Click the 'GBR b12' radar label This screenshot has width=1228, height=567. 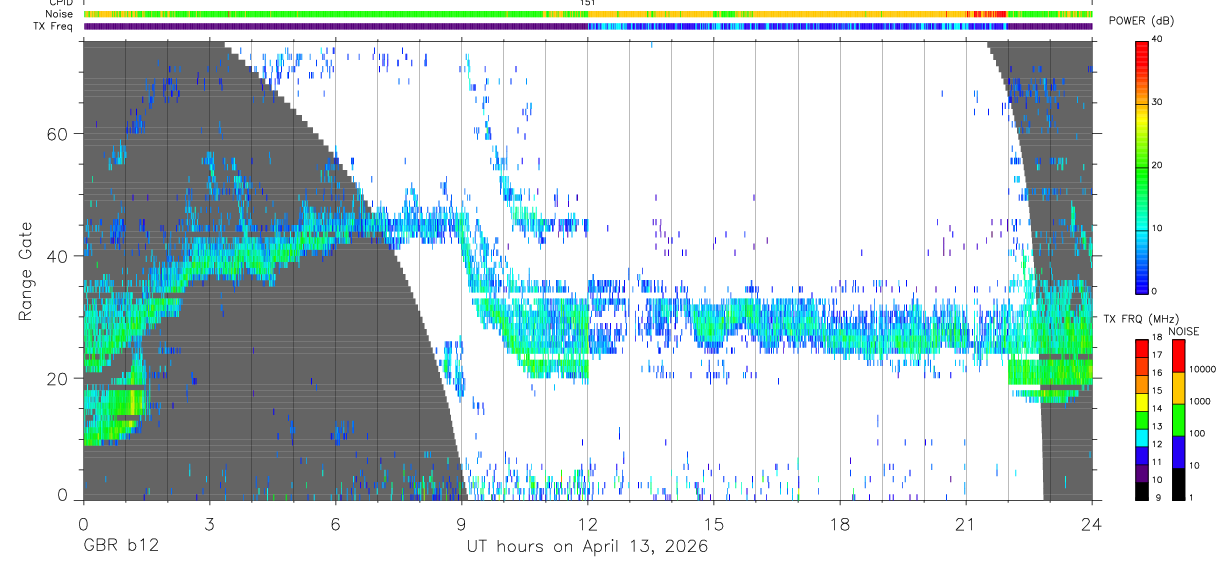[120, 547]
